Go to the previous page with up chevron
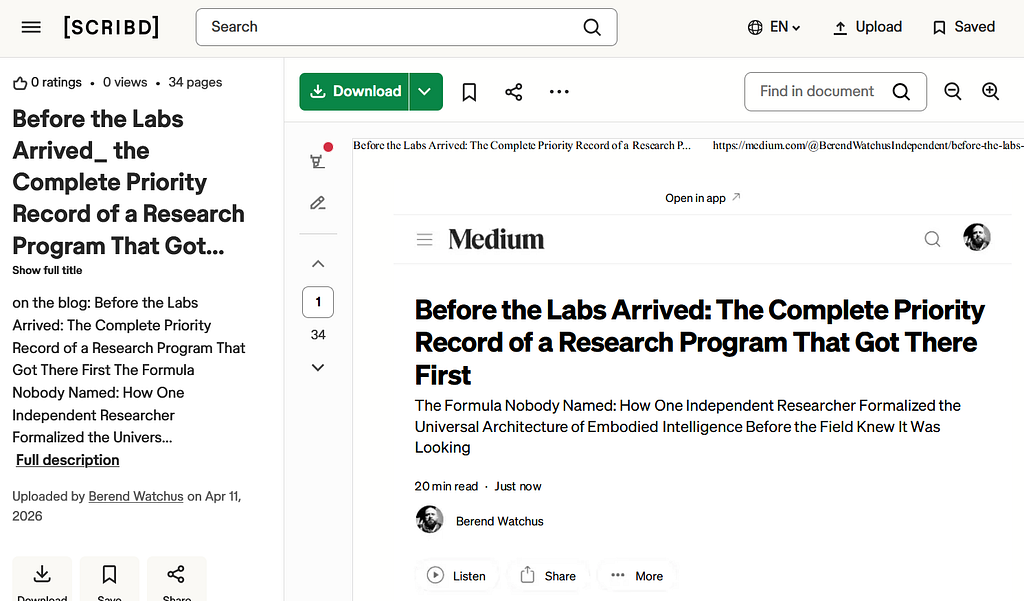1024x601 pixels. pyautogui.click(x=318, y=264)
